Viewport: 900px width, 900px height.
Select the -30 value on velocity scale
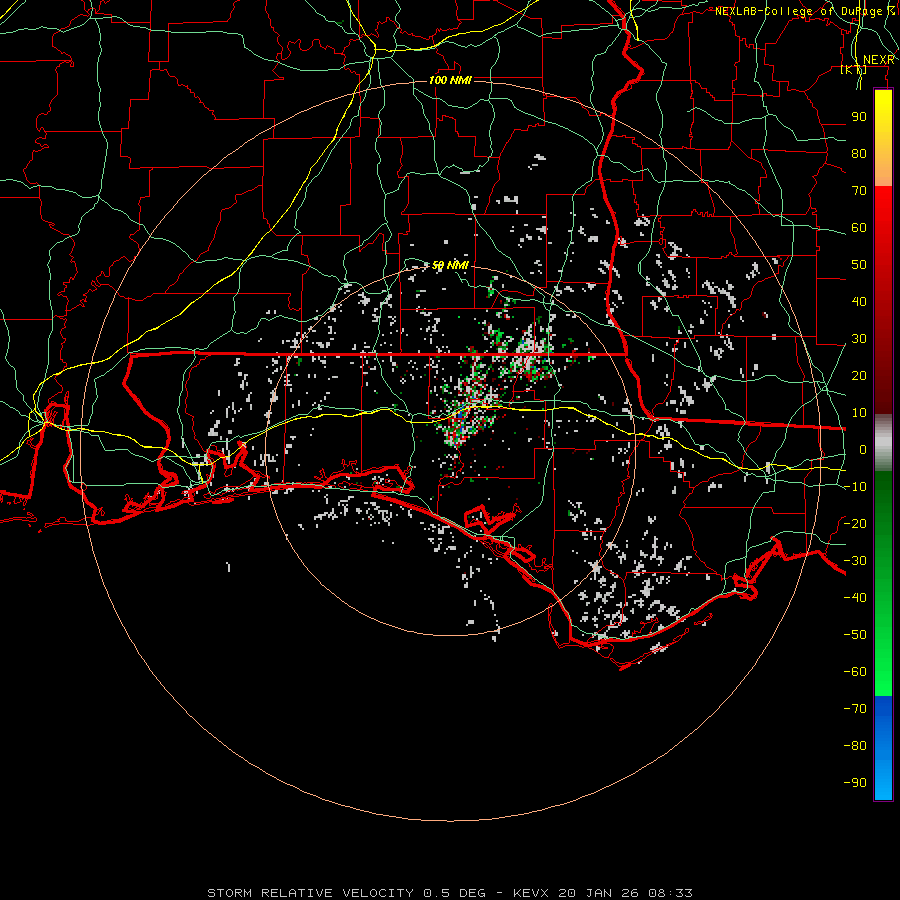click(x=855, y=561)
